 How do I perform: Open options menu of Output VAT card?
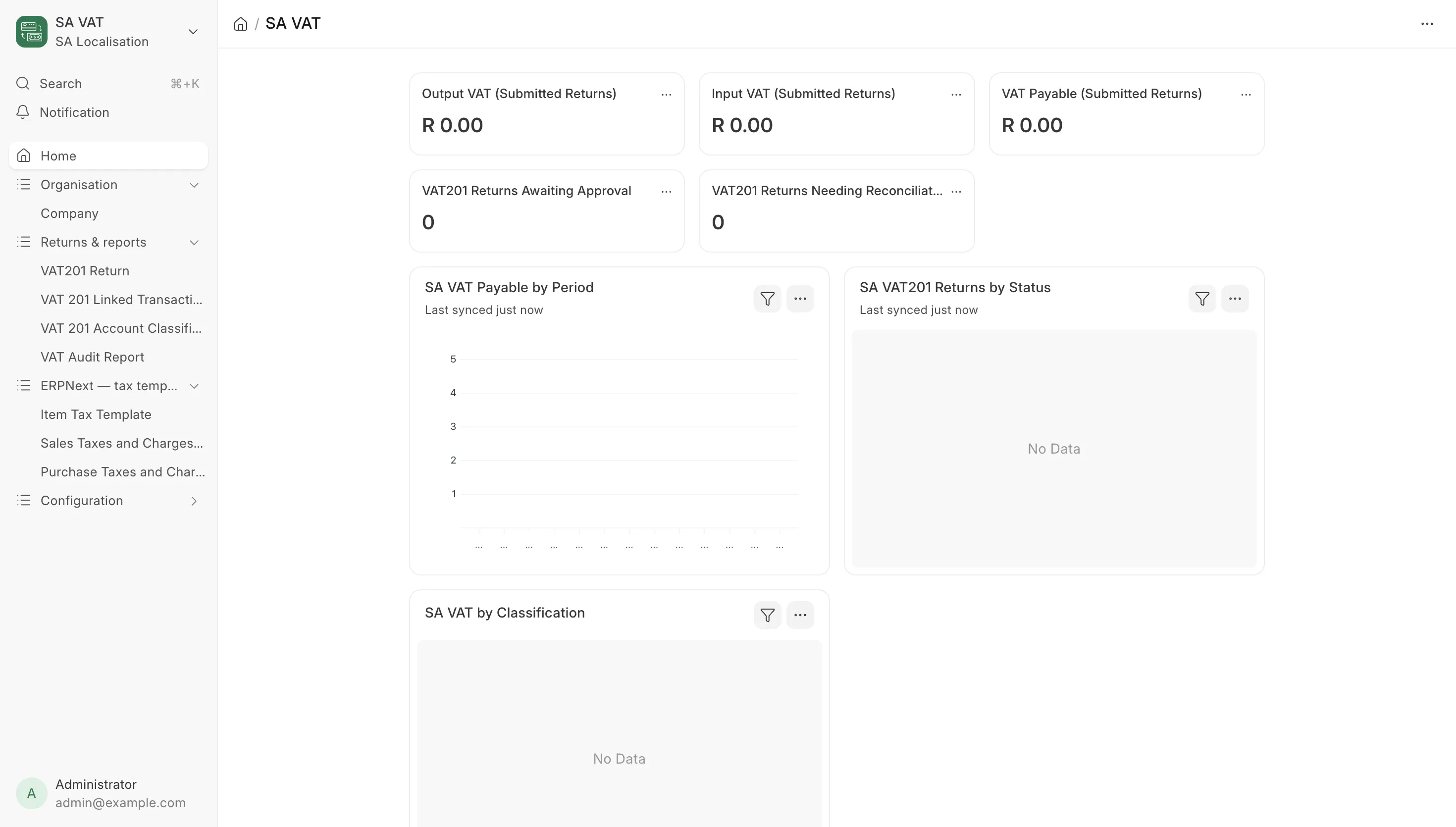point(666,94)
